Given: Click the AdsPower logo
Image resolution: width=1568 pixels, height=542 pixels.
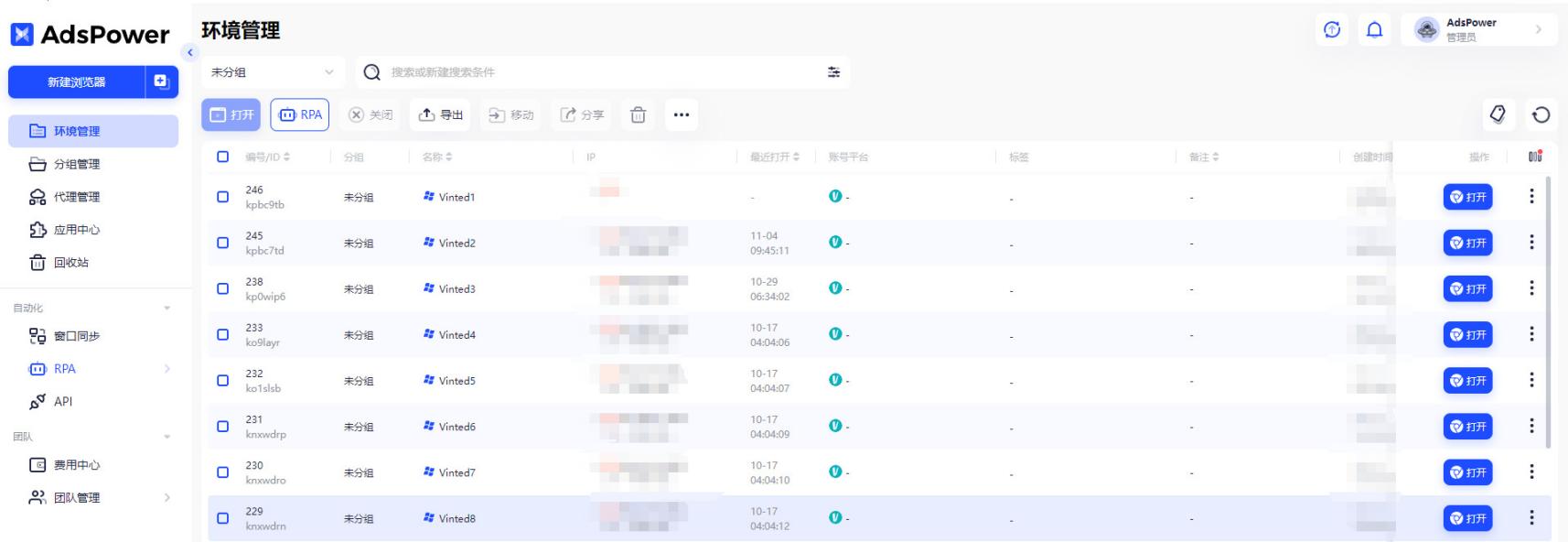Looking at the screenshot, I should [90, 35].
